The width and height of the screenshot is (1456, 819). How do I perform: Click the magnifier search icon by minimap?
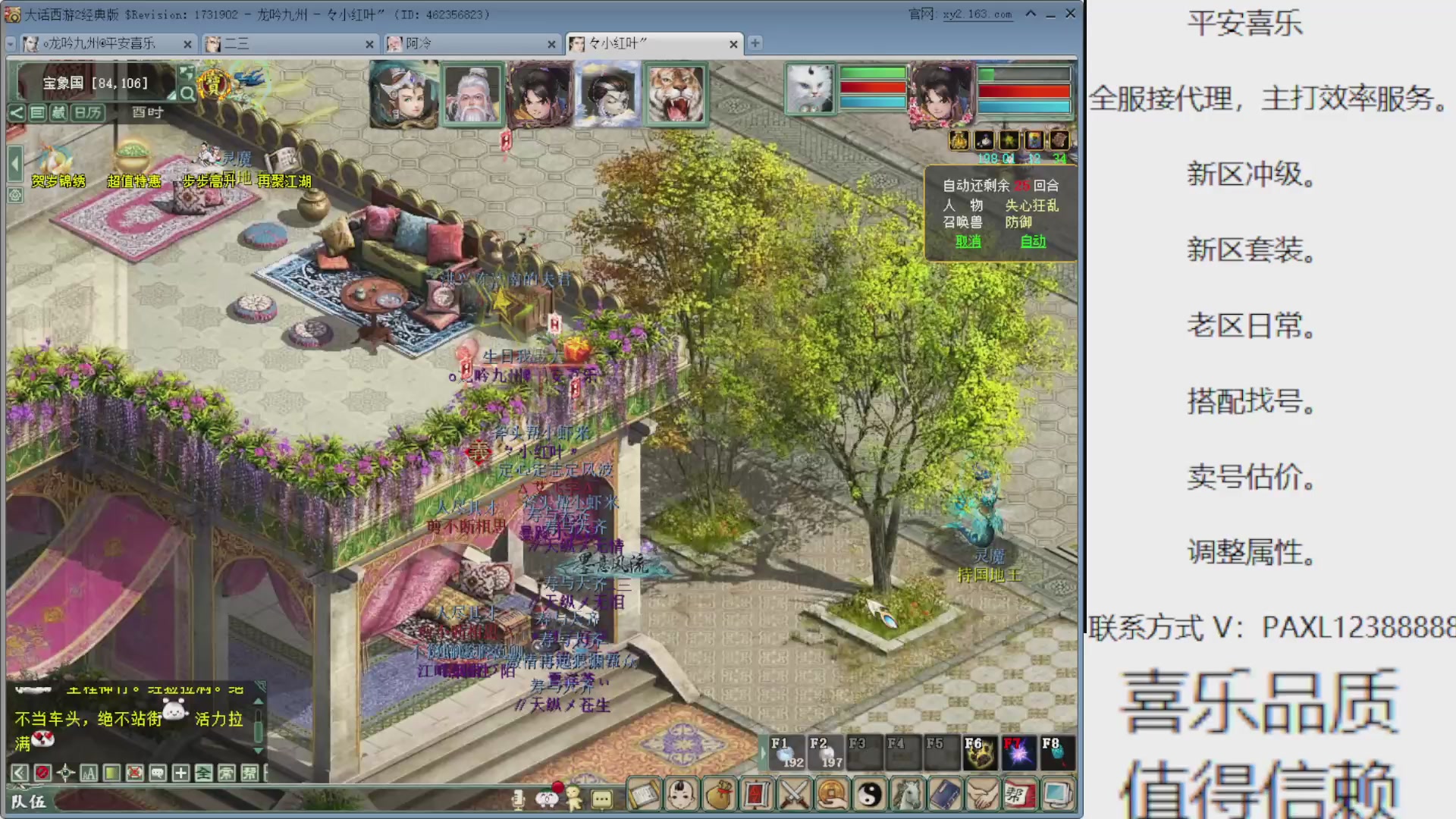[187, 93]
